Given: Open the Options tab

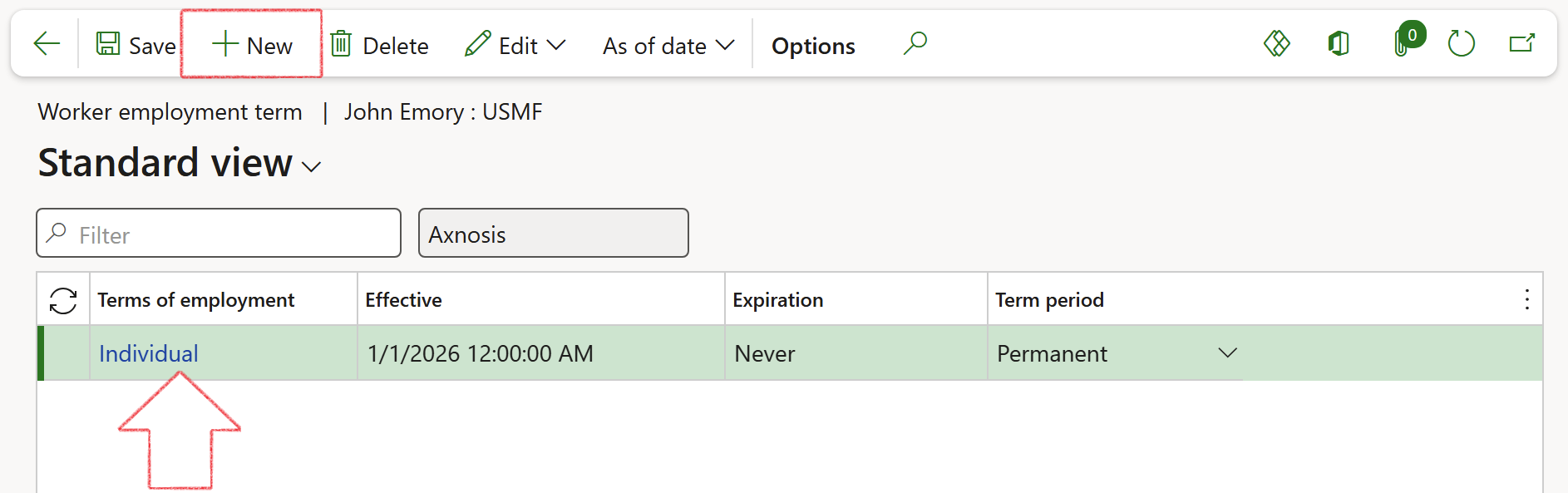Looking at the screenshot, I should [812, 46].
